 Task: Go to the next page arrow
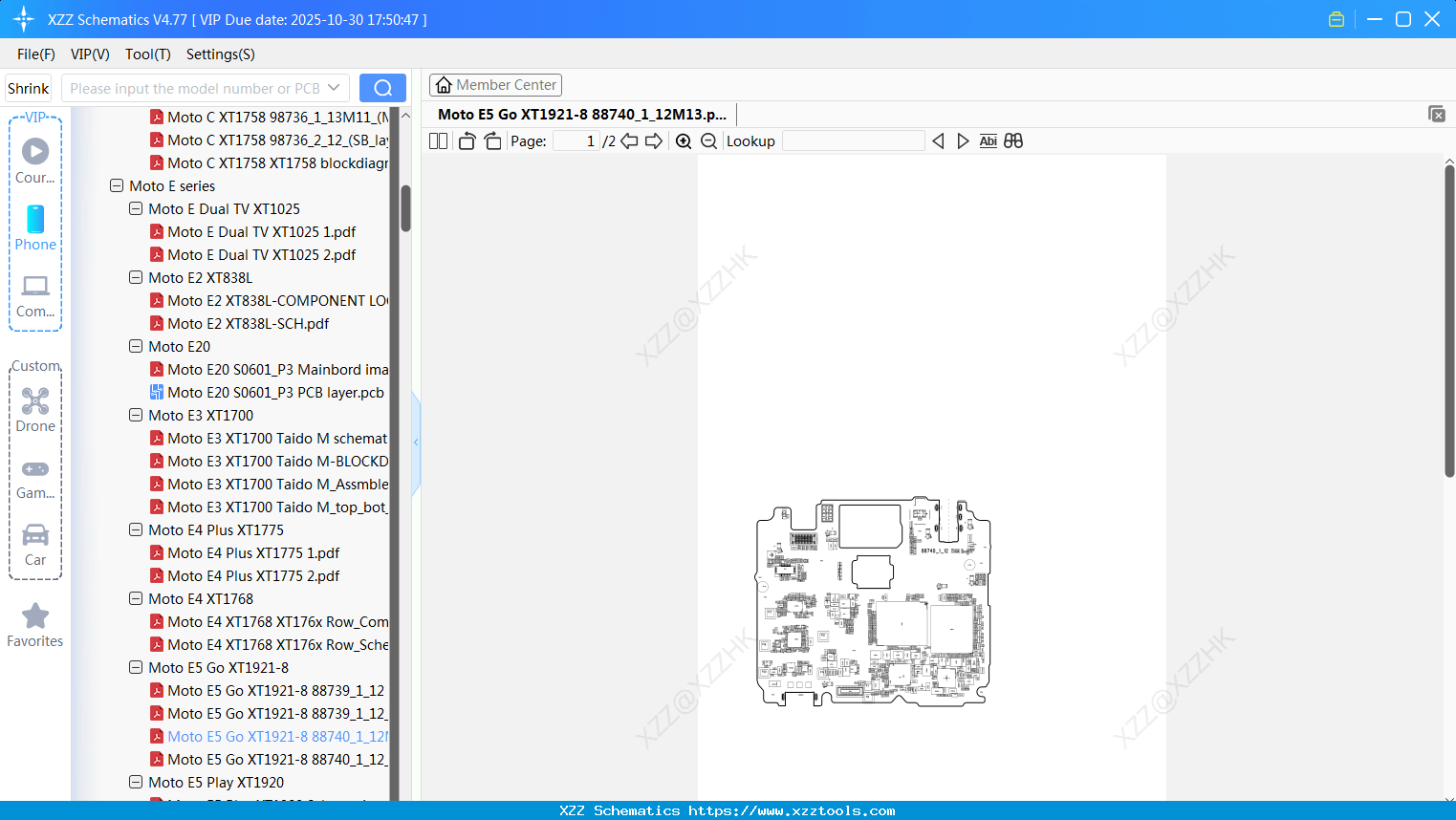click(654, 141)
